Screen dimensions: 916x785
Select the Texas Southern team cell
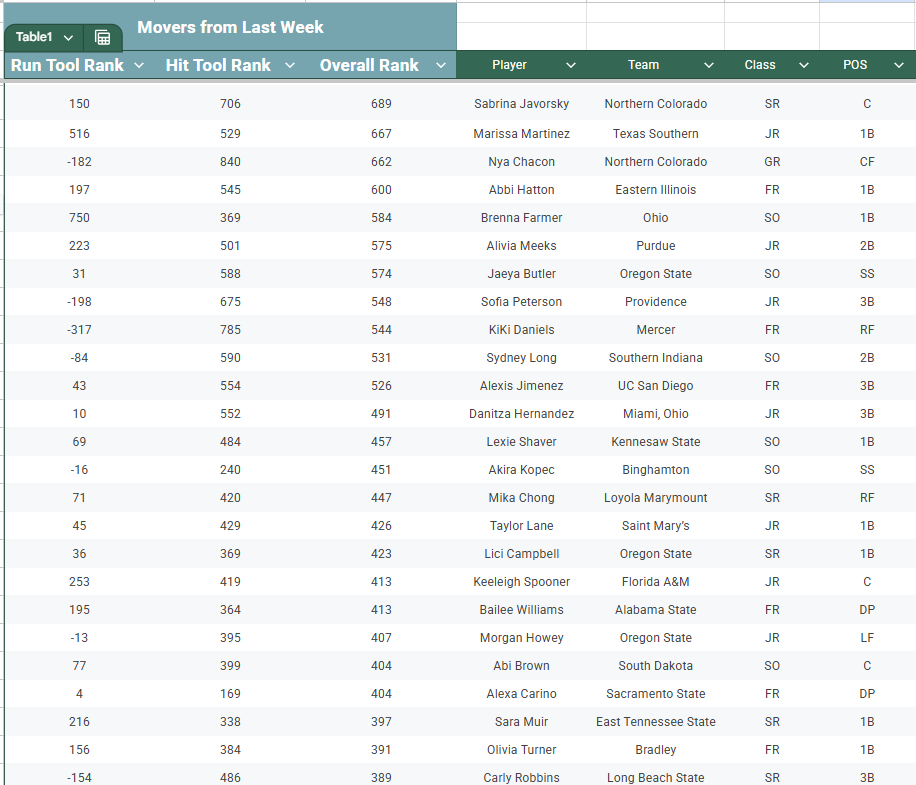coord(655,134)
